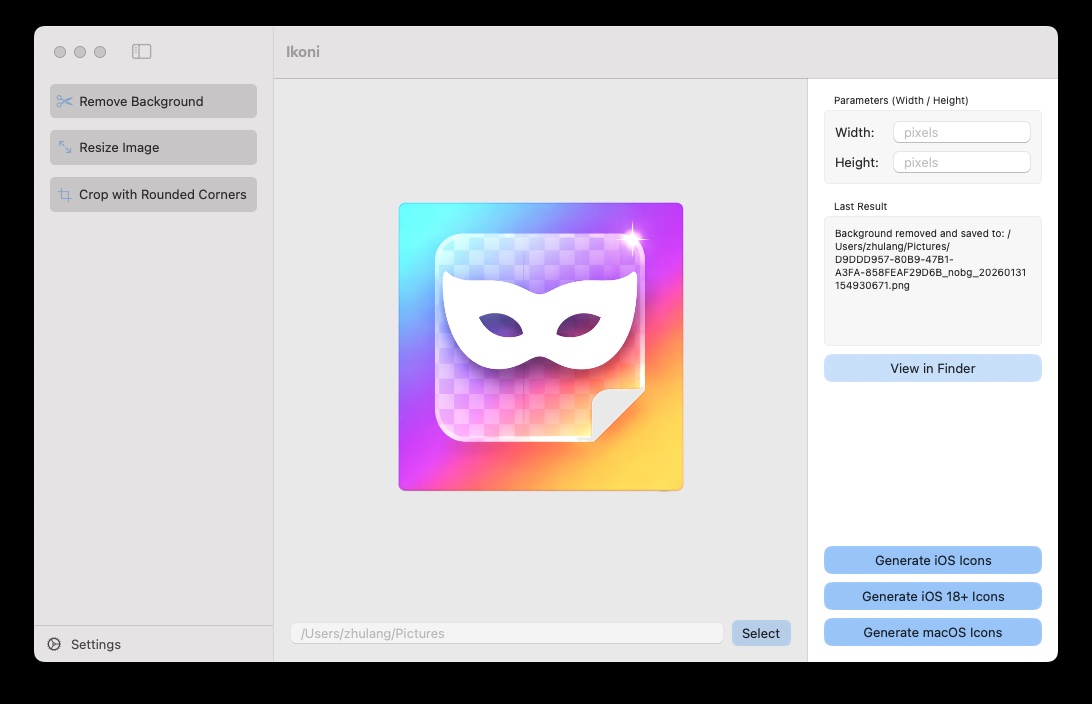Image resolution: width=1092 pixels, height=704 pixels.
Task: Focus the Height pixels field
Action: coord(961,162)
